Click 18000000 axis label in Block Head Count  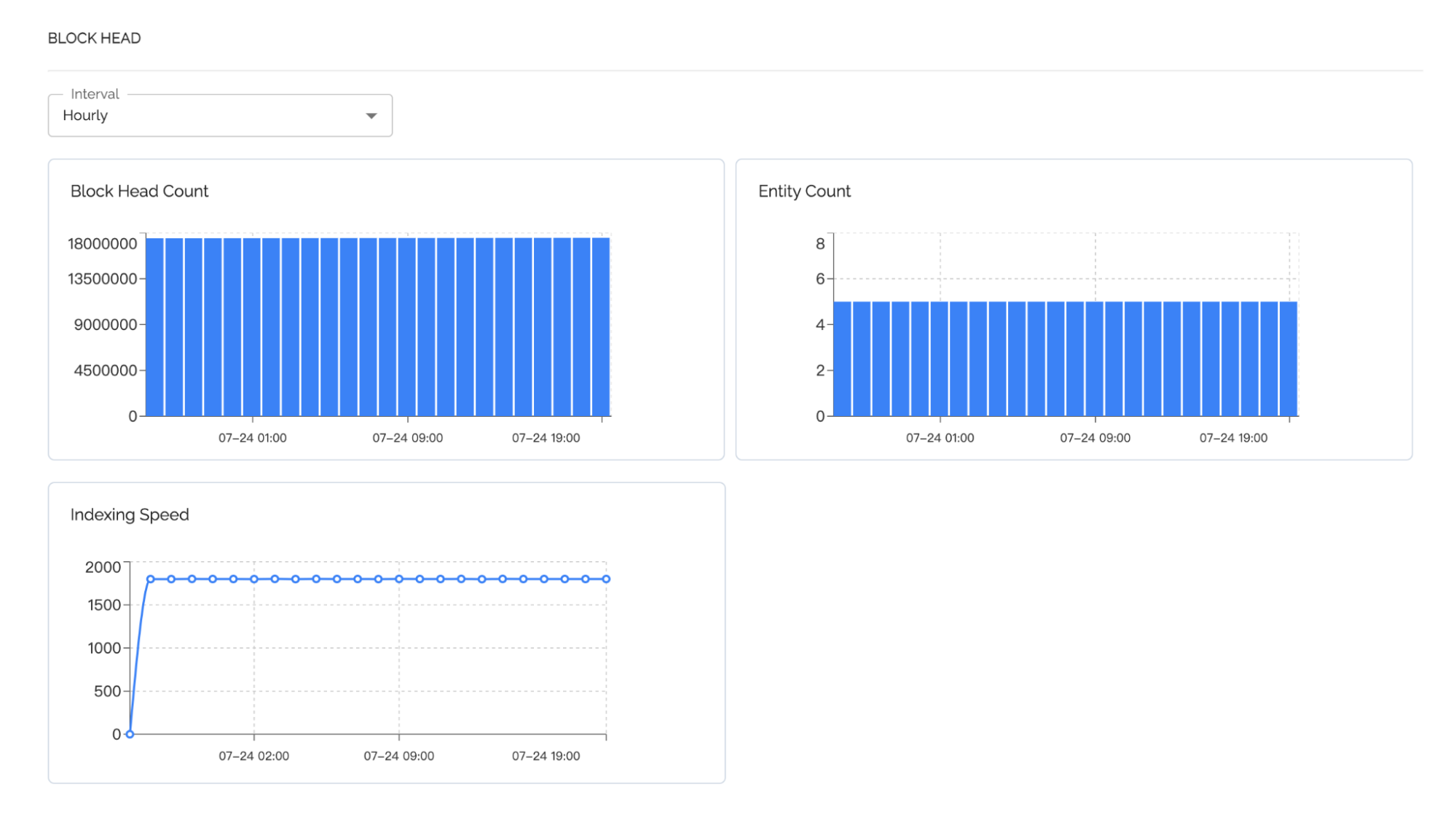click(103, 243)
